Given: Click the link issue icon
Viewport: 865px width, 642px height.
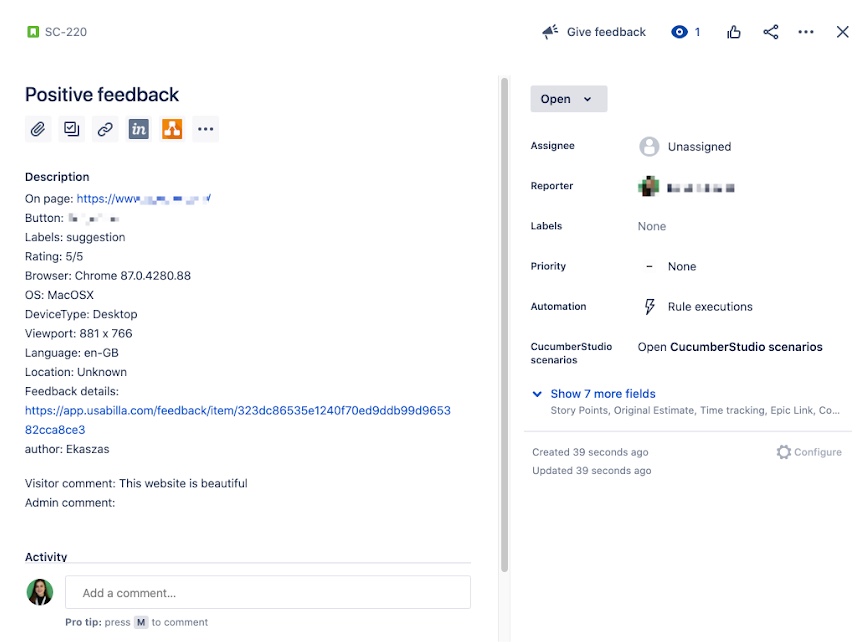Looking at the screenshot, I should click(x=104, y=129).
